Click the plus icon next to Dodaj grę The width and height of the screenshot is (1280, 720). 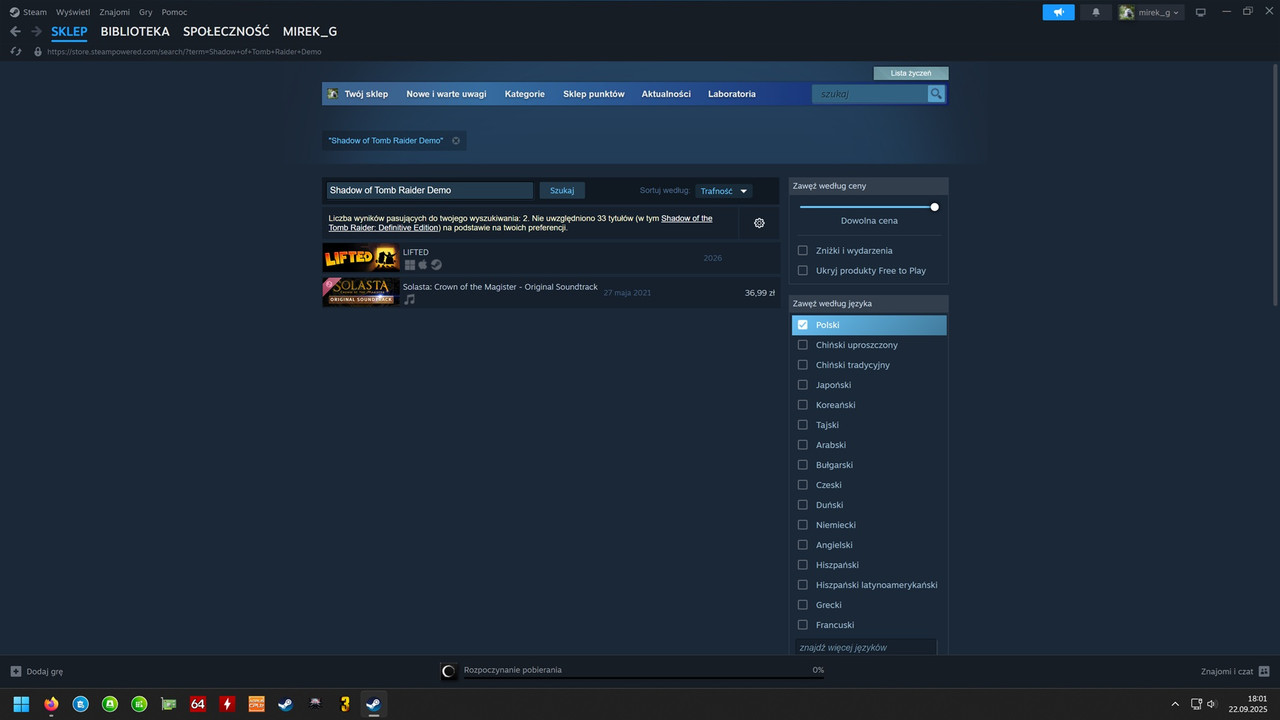[15, 671]
